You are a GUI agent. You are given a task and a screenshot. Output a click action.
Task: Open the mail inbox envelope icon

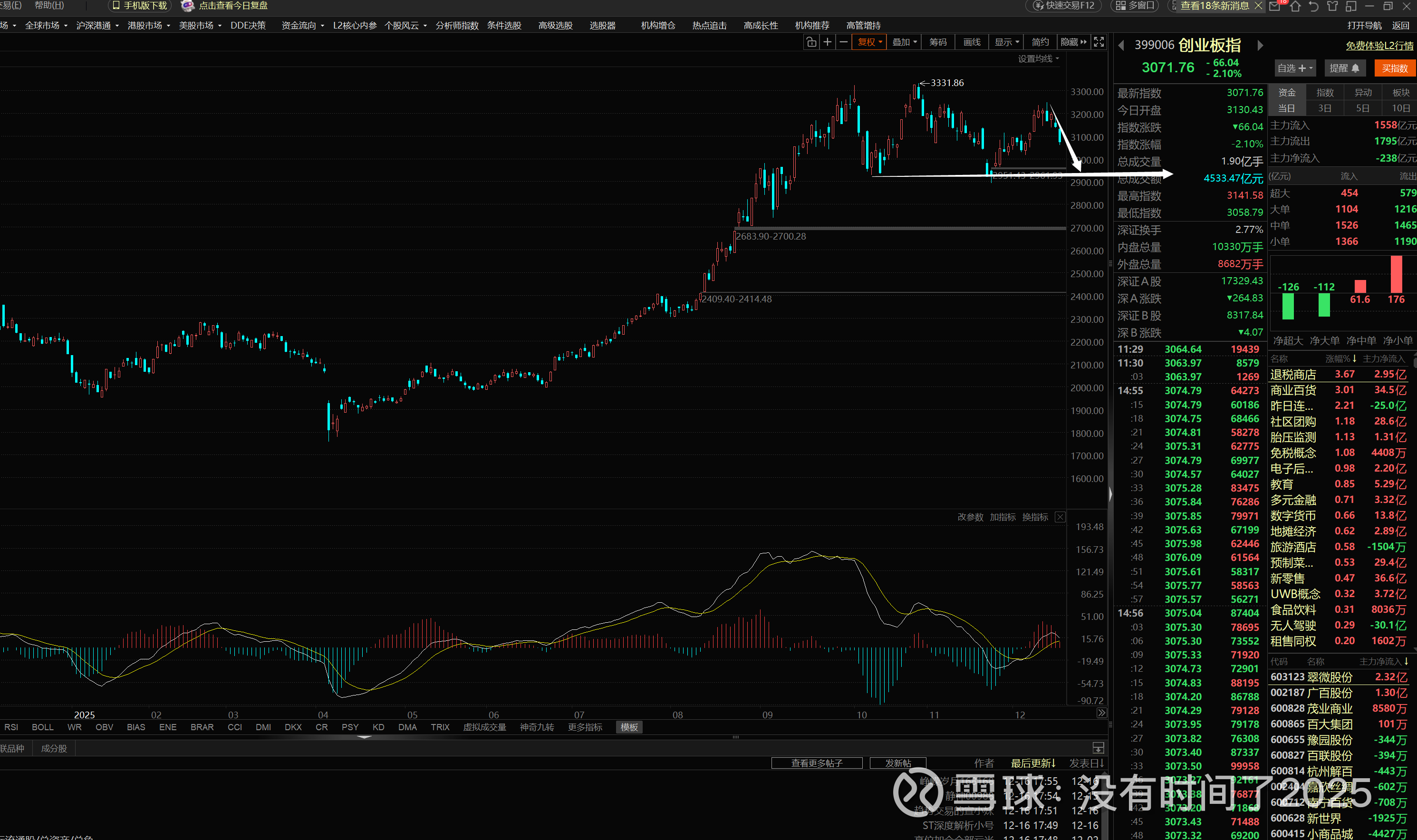pyautogui.click(x=1274, y=6)
